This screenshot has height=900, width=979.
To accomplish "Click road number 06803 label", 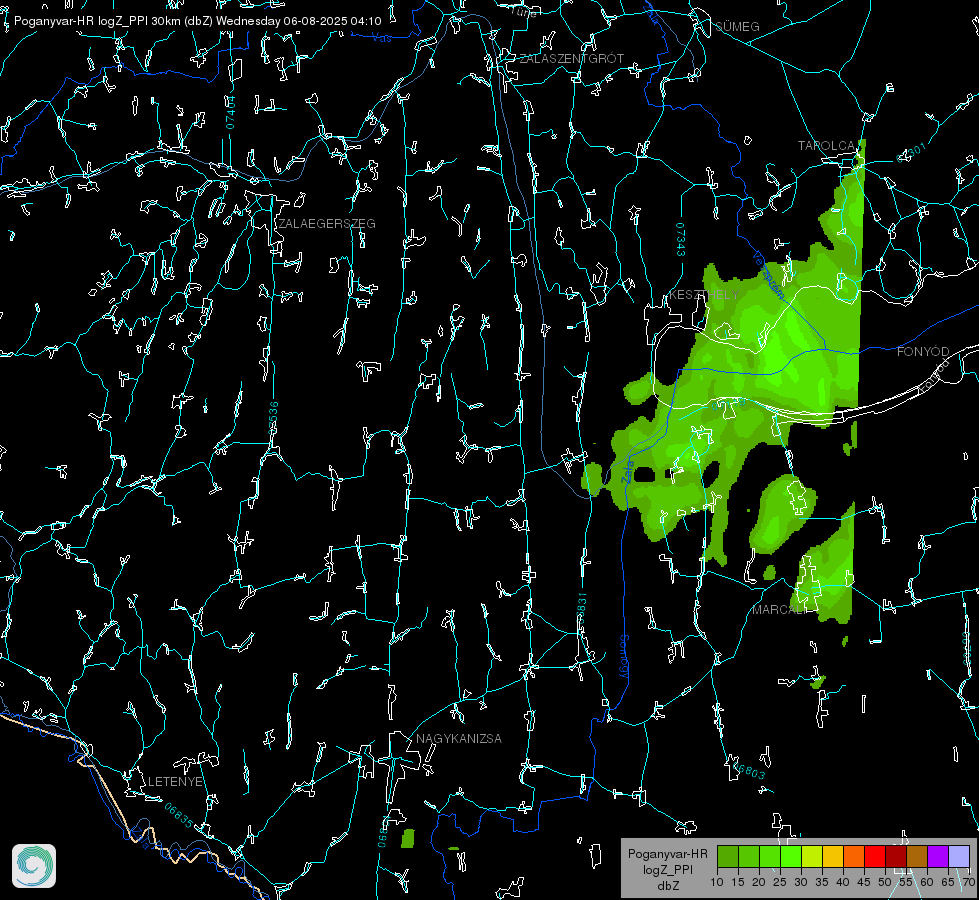I will click(x=749, y=769).
